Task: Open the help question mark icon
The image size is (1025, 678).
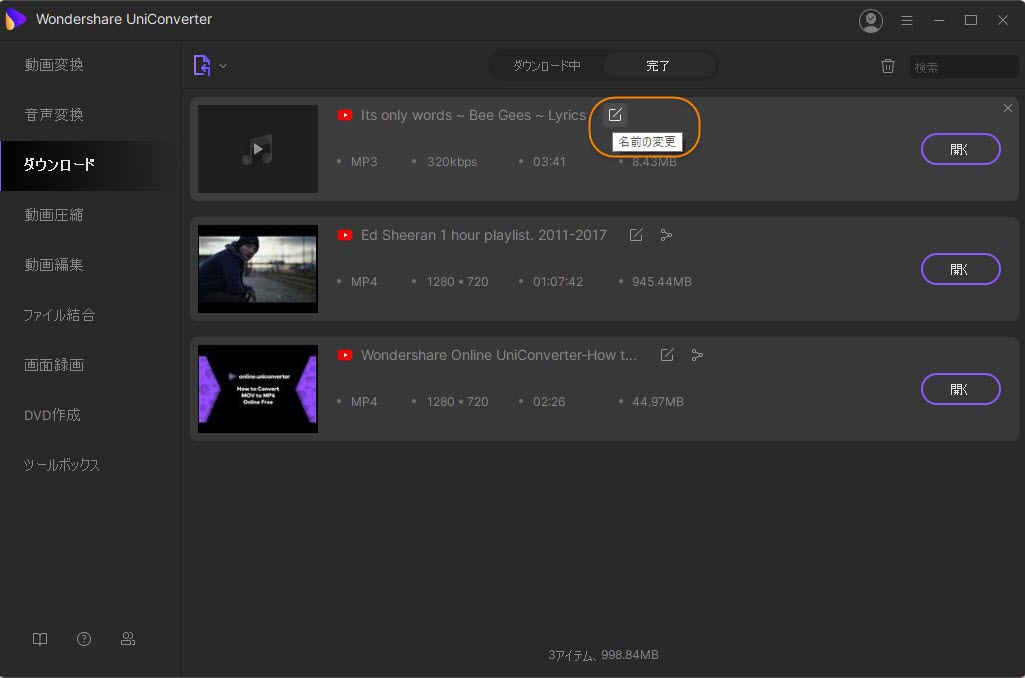Action: [84, 639]
